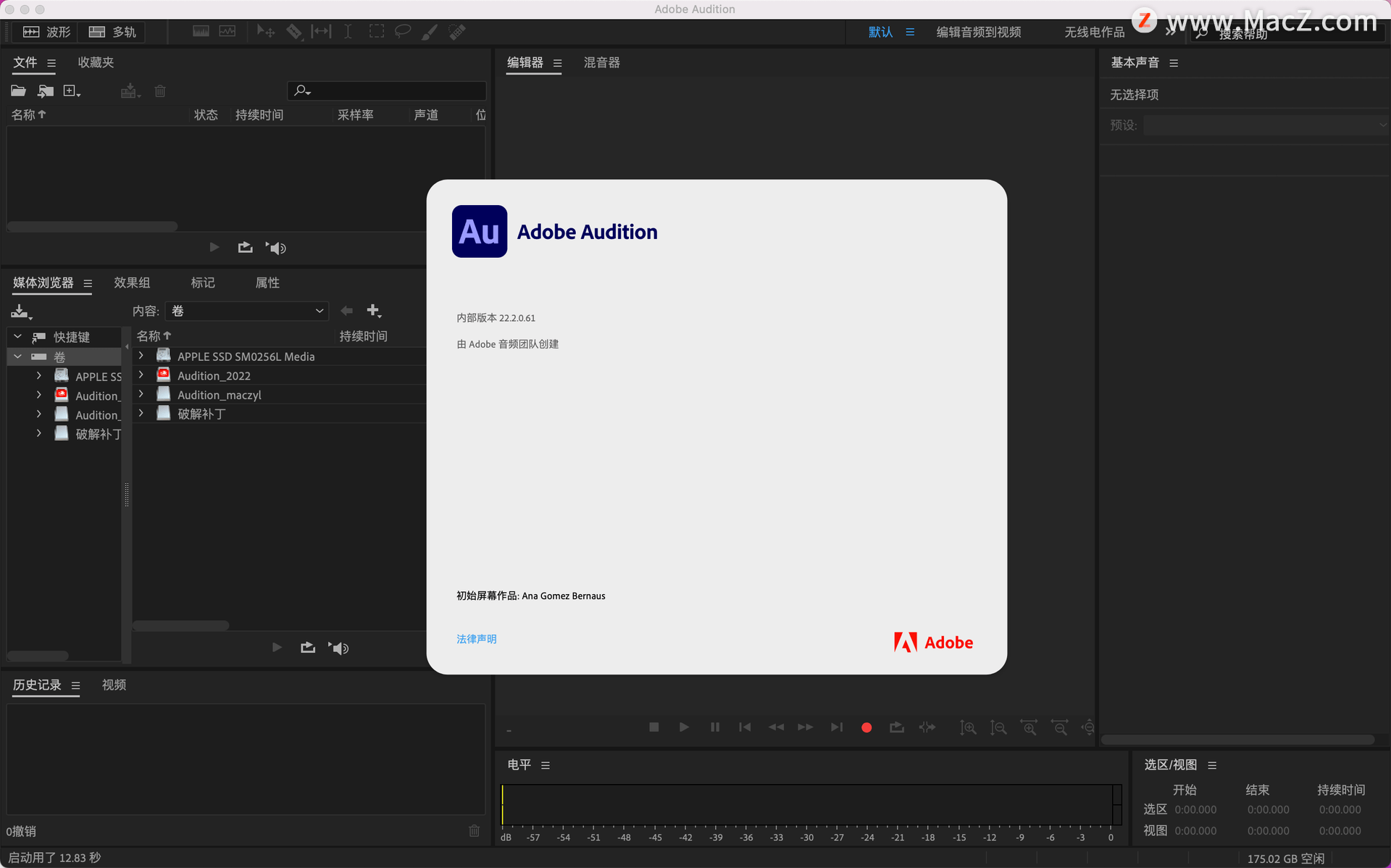Open the 内容 dropdown showing 卷
This screenshot has height=868, width=1391.
[247, 311]
